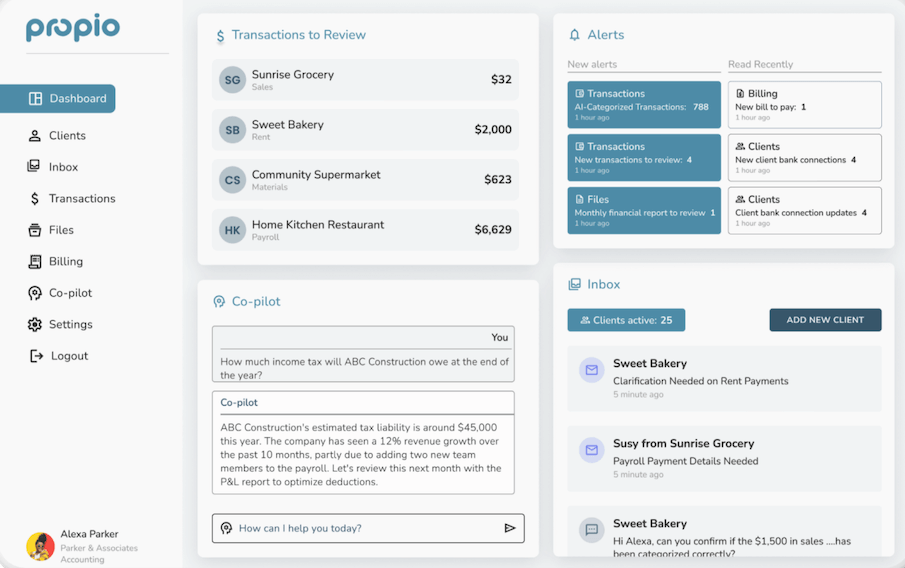Click the send arrow icon in Co-pilot
The height and width of the screenshot is (568, 905).
pos(510,528)
